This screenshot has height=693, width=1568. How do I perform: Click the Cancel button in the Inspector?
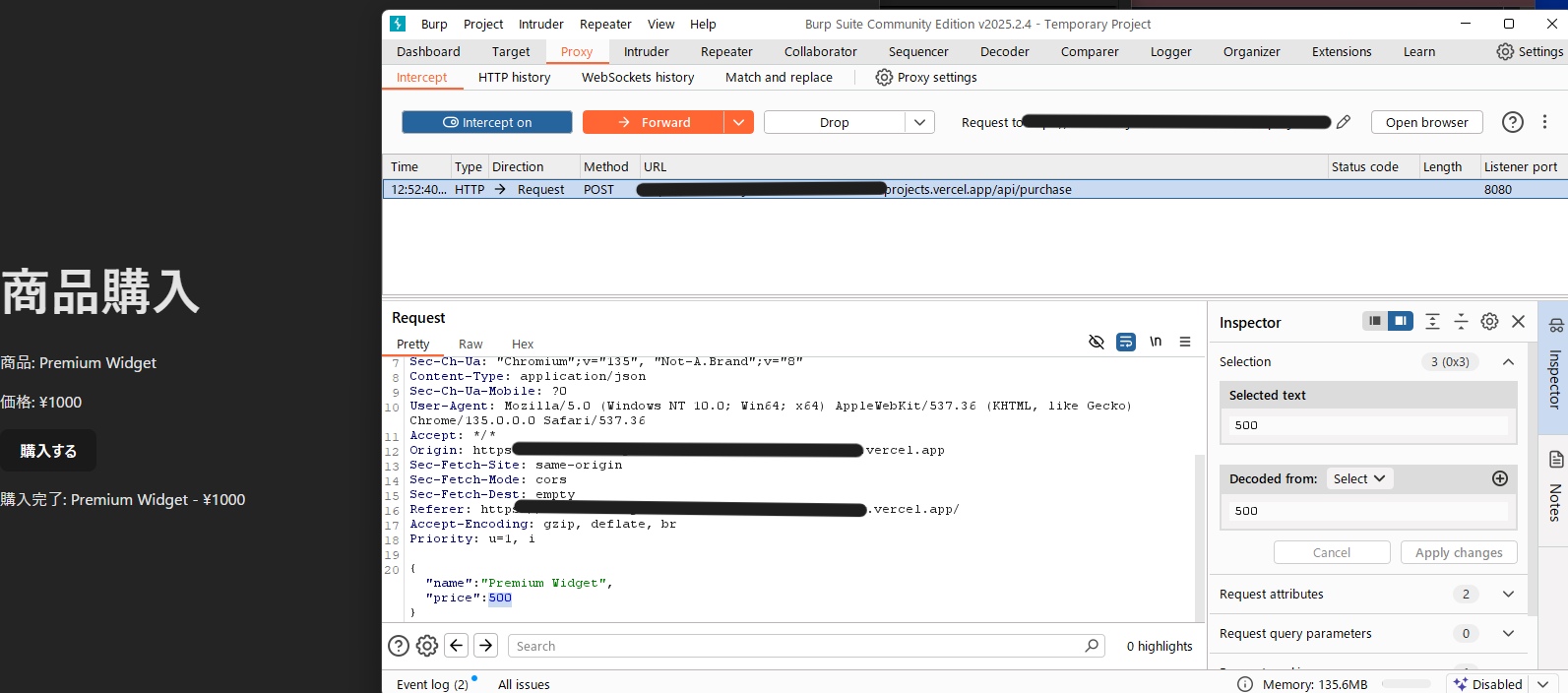click(1332, 552)
